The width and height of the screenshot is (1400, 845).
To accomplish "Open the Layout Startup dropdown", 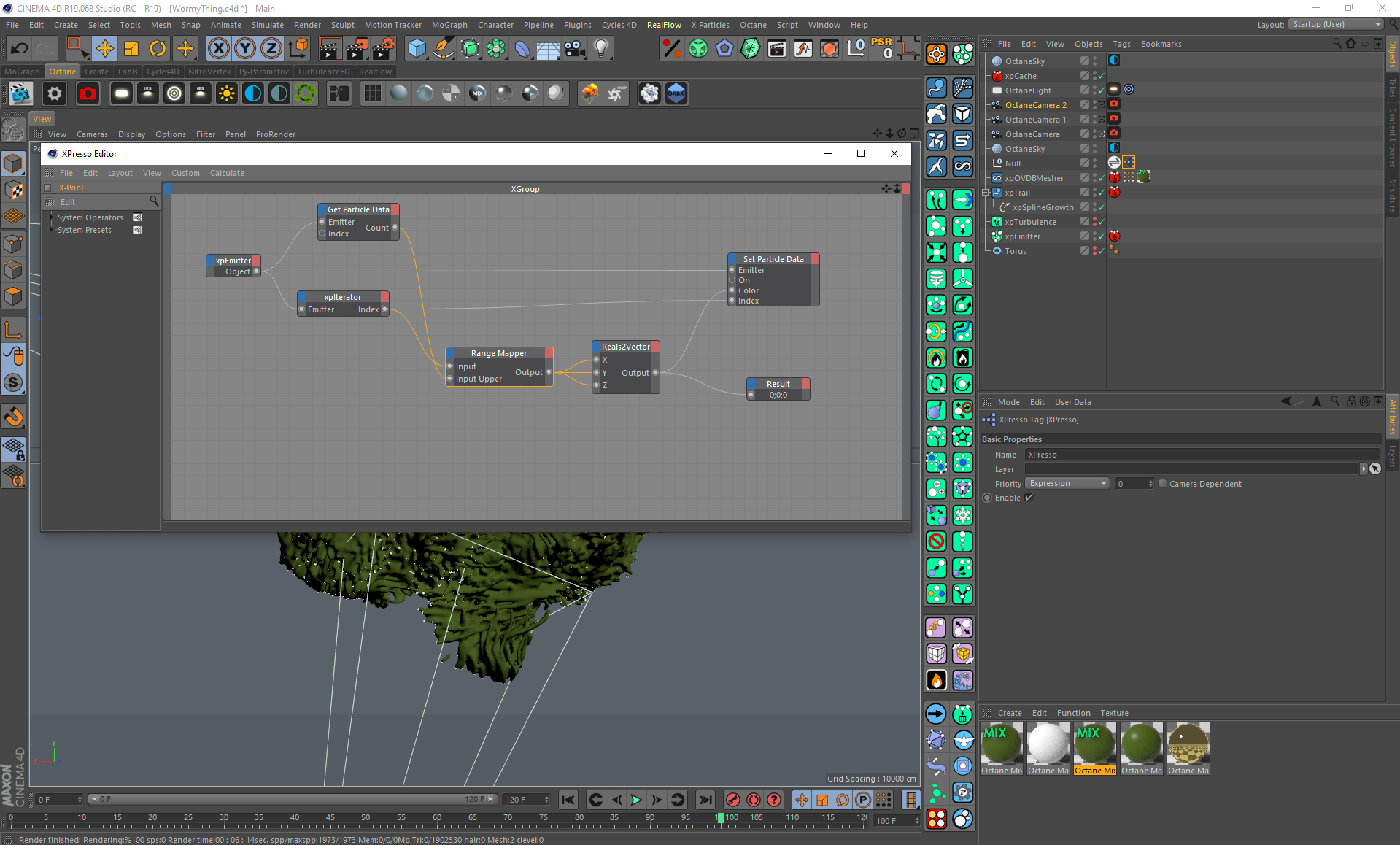I will tap(1336, 24).
